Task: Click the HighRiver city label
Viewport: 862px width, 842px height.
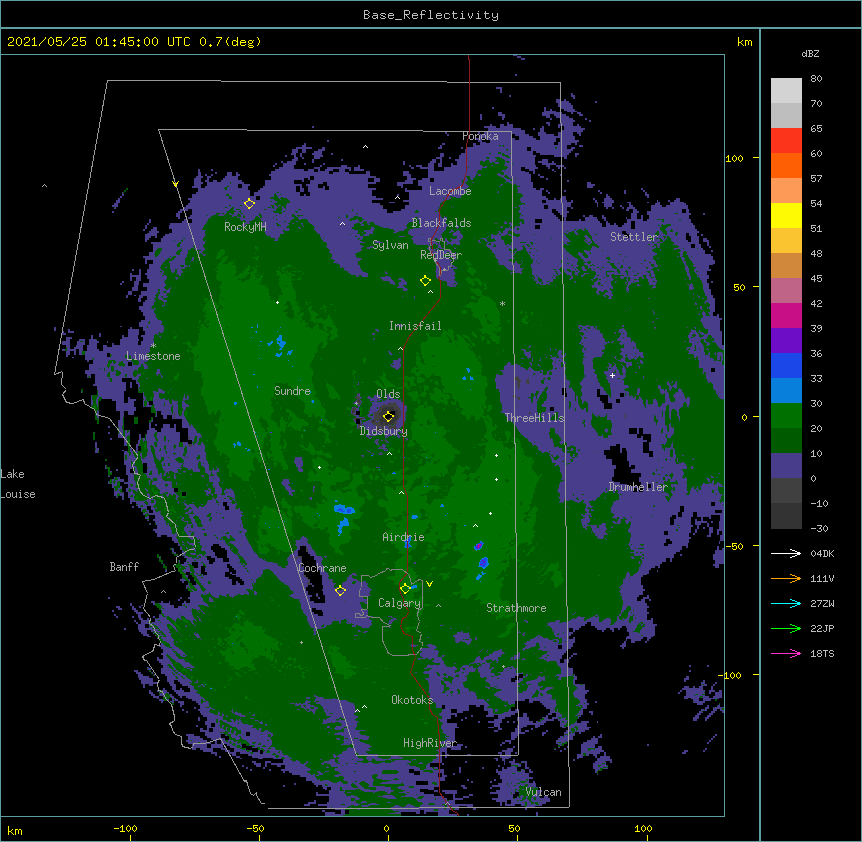Action: (430, 743)
